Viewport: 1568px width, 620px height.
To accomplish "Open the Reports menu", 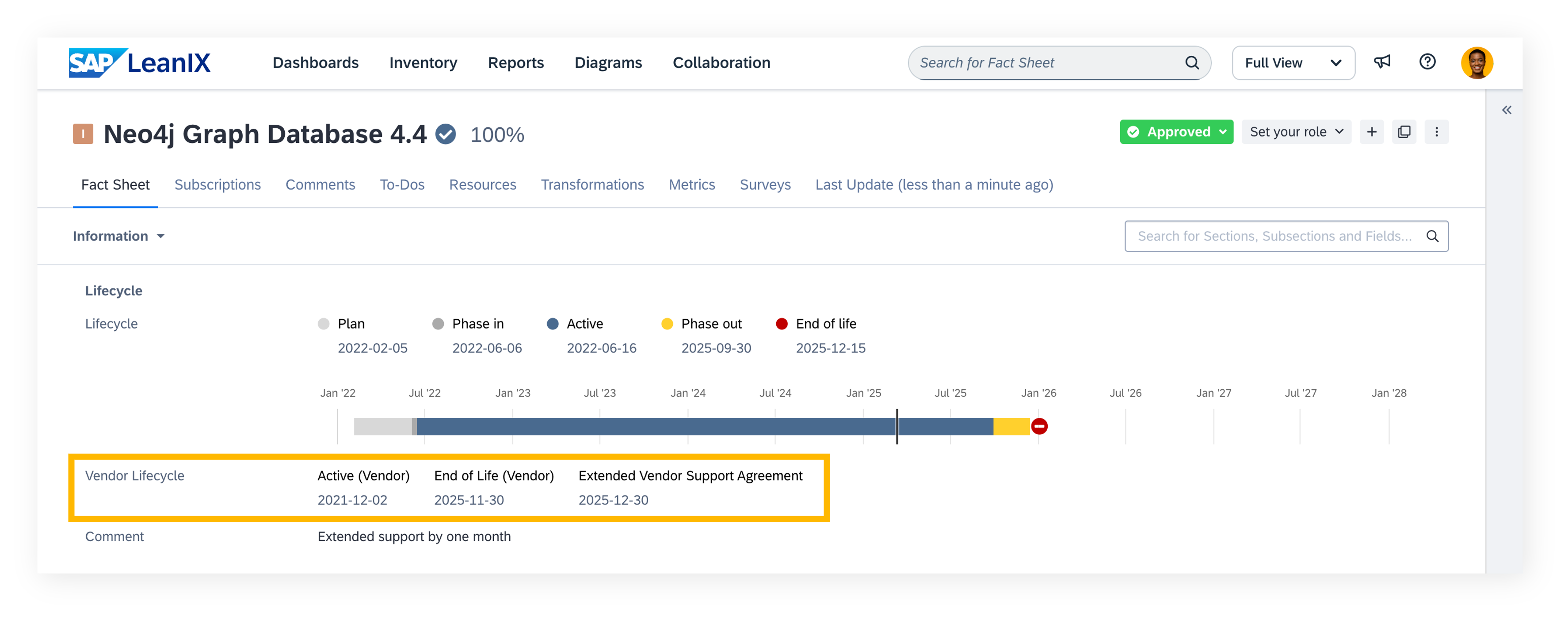I will tap(515, 63).
